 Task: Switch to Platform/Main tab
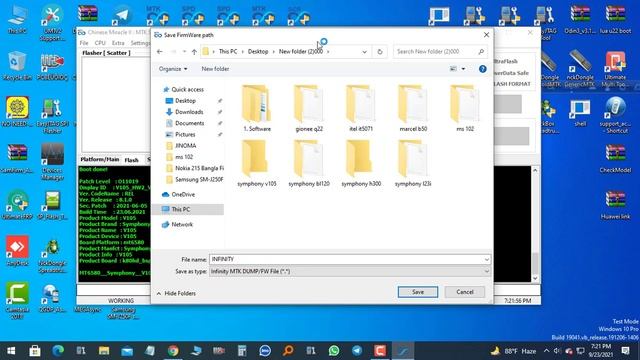pos(100,160)
